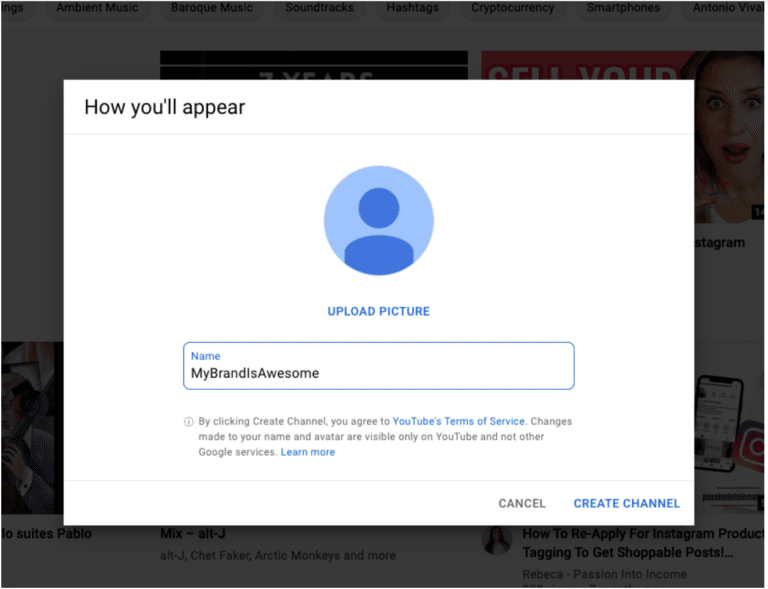Cancel the channel creation dialog
Image resolution: width=768 pixels, height=589 pixels.
coord(522,503)
